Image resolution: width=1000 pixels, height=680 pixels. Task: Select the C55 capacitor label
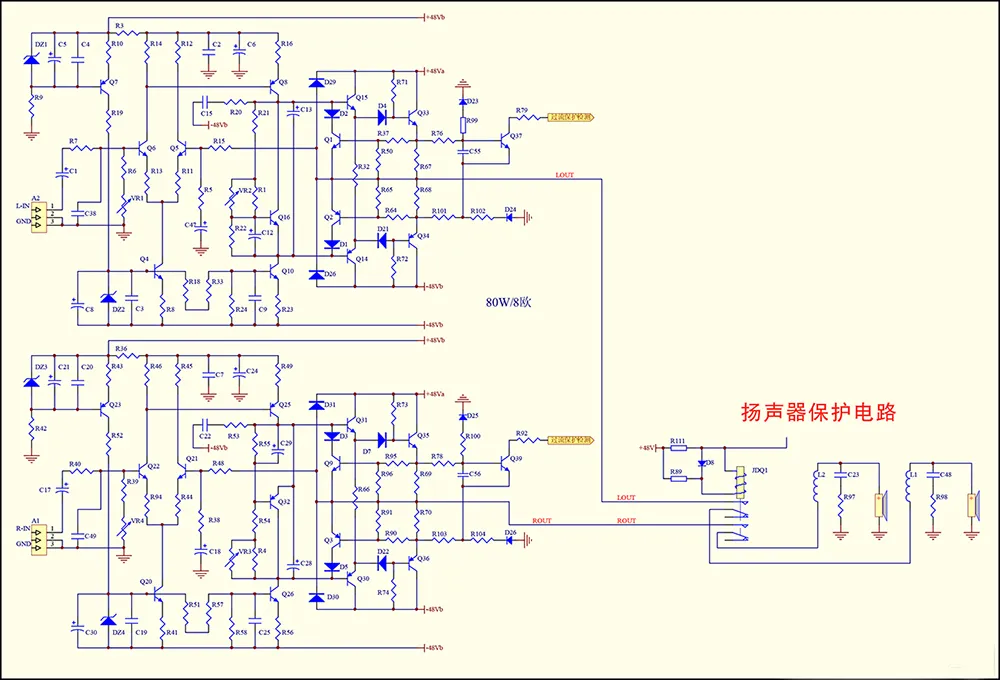click(474, 151)
